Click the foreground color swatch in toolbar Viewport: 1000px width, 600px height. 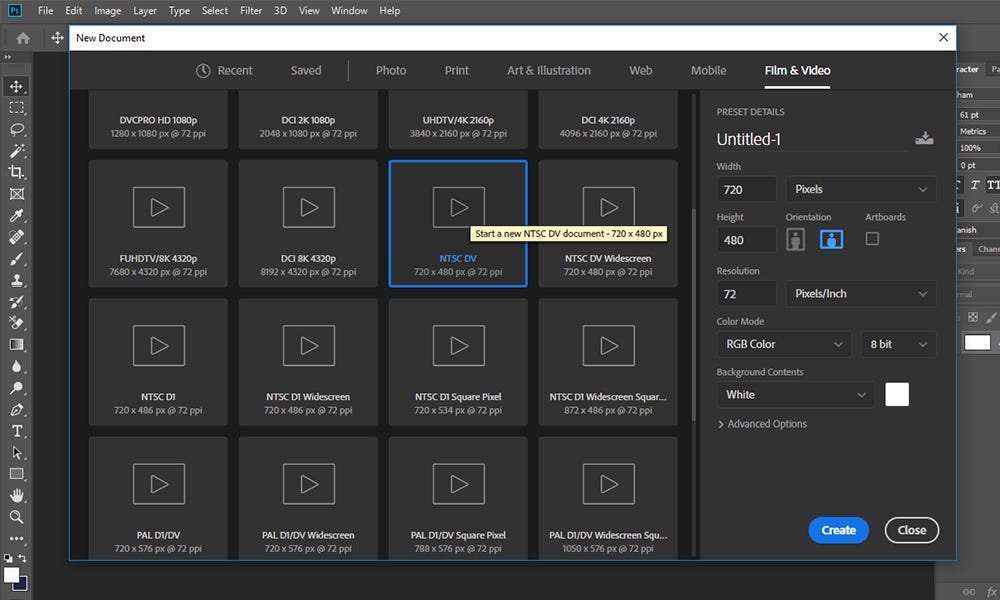point(11,574)
